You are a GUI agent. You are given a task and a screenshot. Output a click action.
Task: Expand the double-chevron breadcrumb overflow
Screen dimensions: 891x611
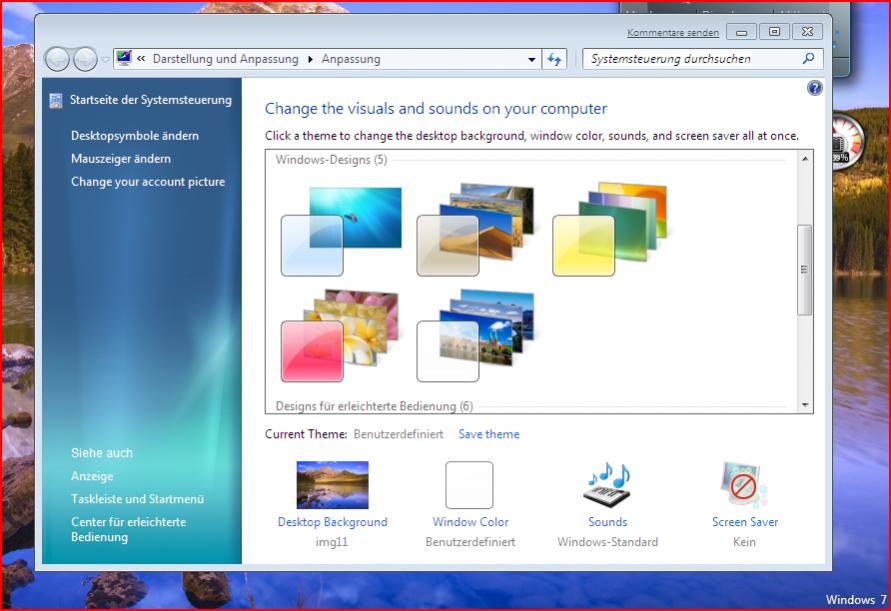tap(141, 59)
